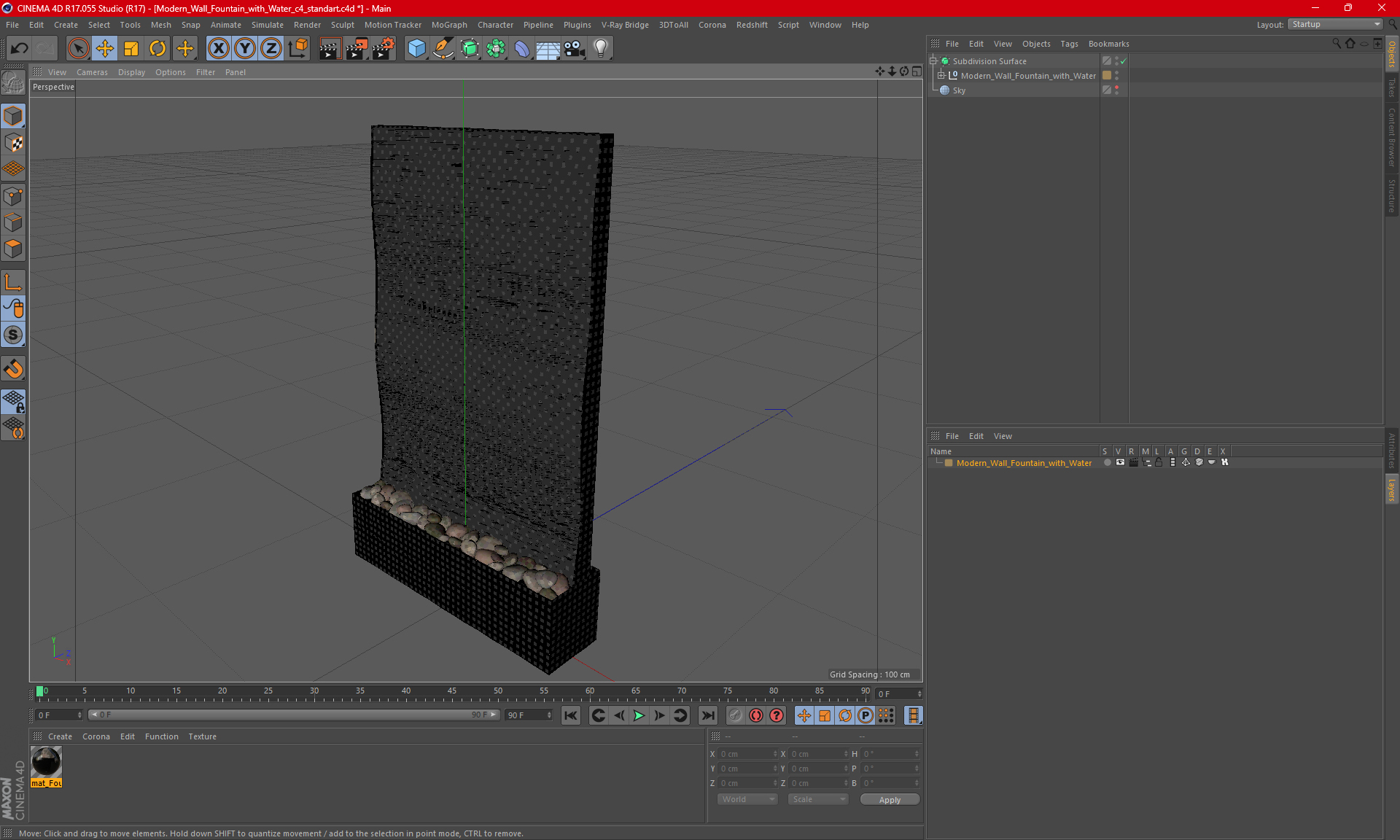Open the Array/MoGraph objects icon
1400x840 pixels.
tap(496, 49)
